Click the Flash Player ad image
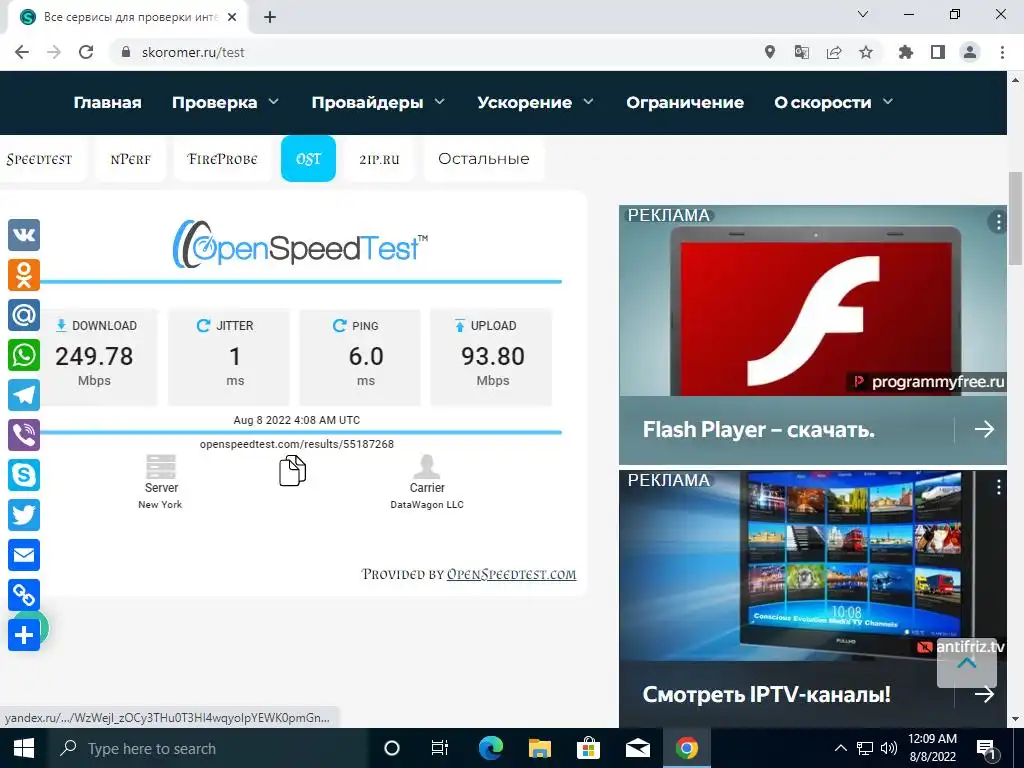1024x768 pixels. click(813, 300)
